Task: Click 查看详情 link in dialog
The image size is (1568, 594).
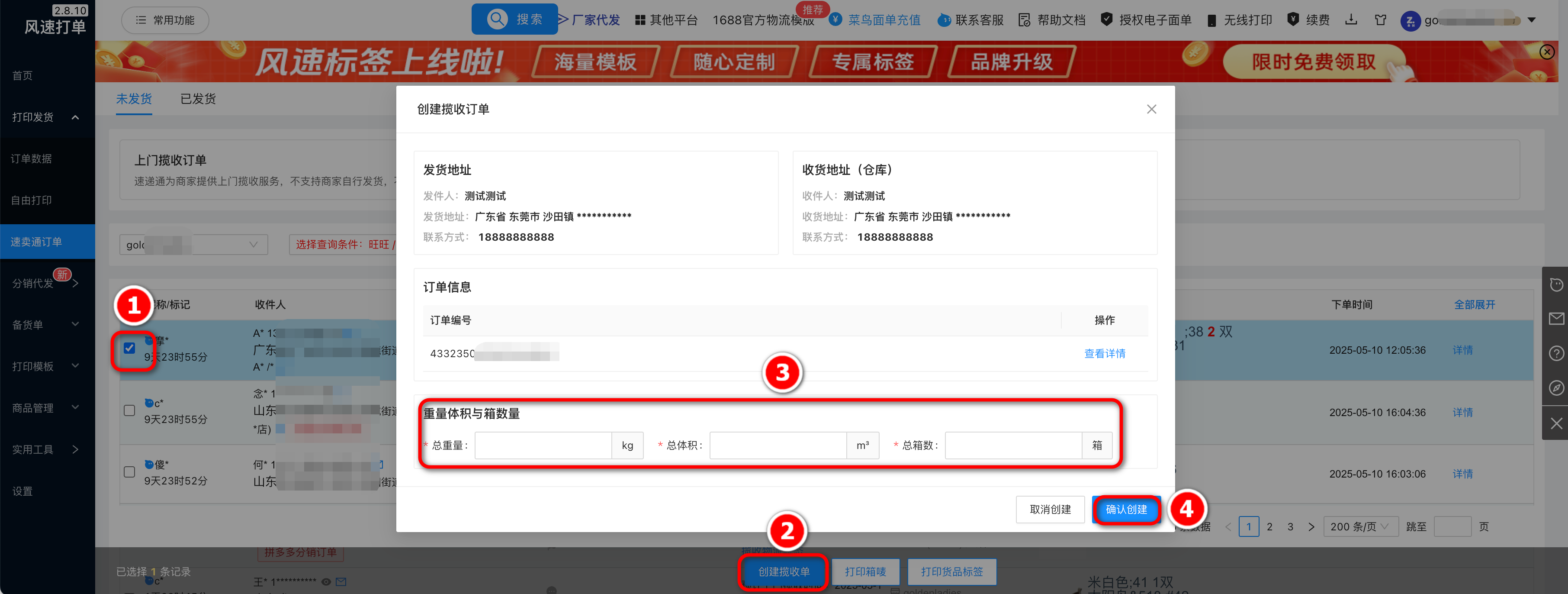Action: (1105, 353)
